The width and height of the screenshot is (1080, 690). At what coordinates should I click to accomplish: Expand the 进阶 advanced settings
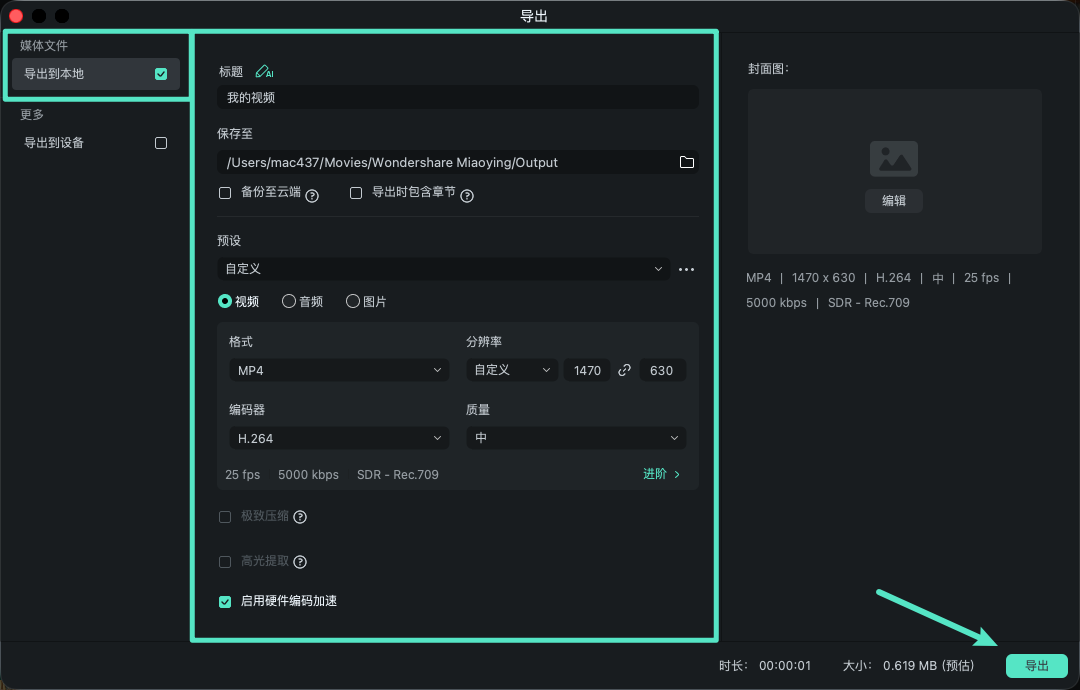(661, 474)
